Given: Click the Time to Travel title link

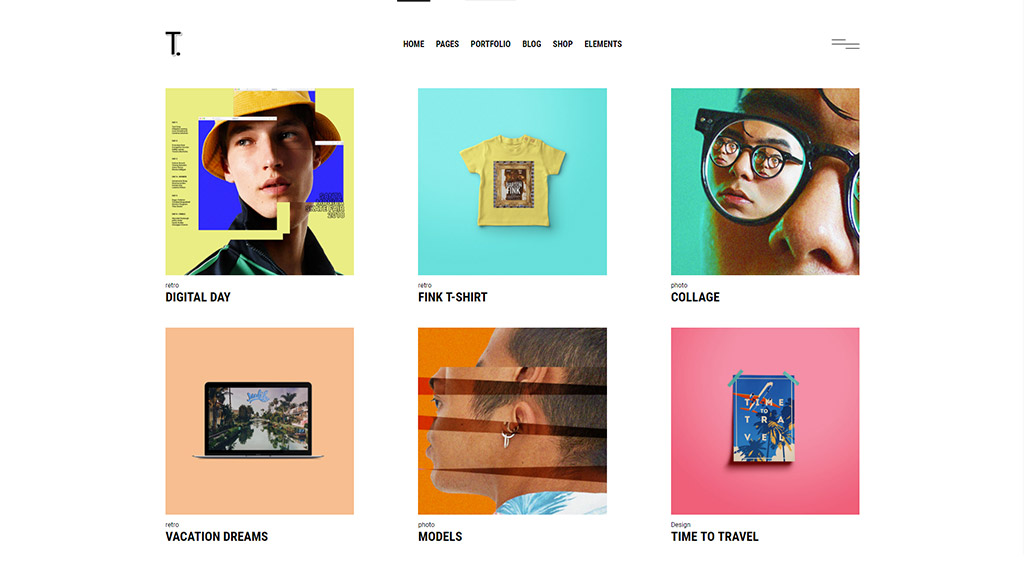Looking at the screenshot, I should [714, 537].
